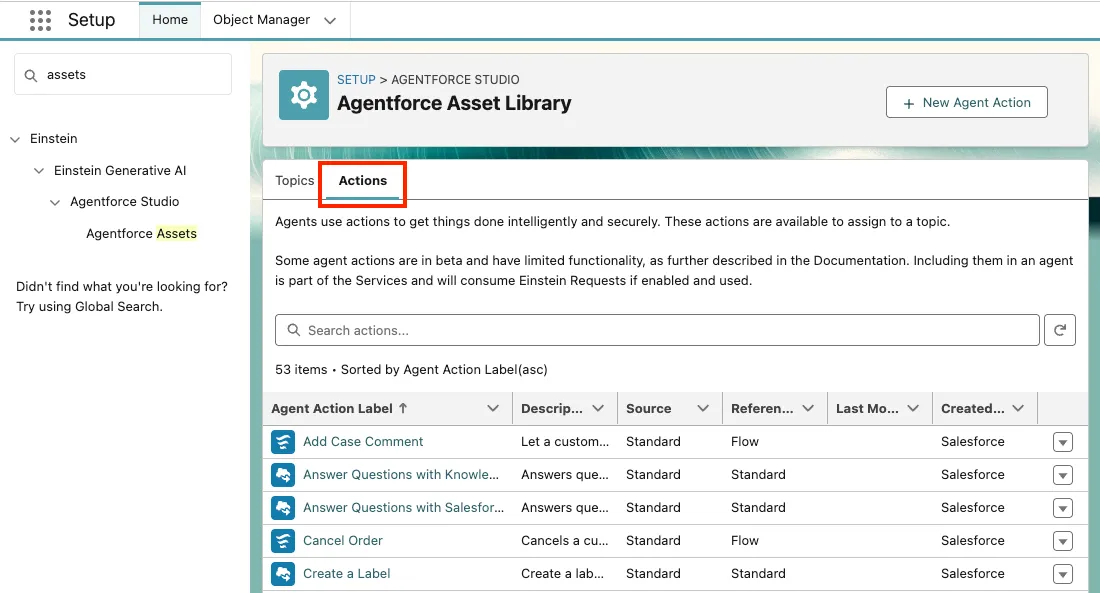Collapse the Agentforce Studio node

(x=55, y=203)
